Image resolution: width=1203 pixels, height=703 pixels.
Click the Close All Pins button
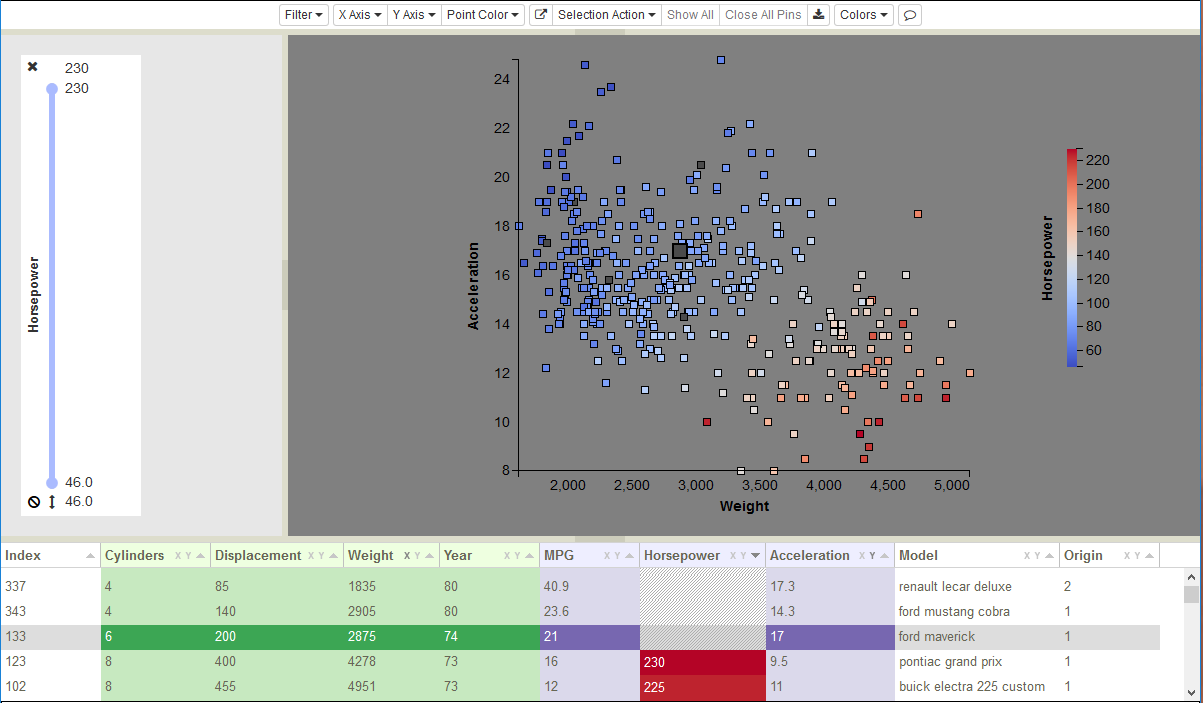pos(763,15)
